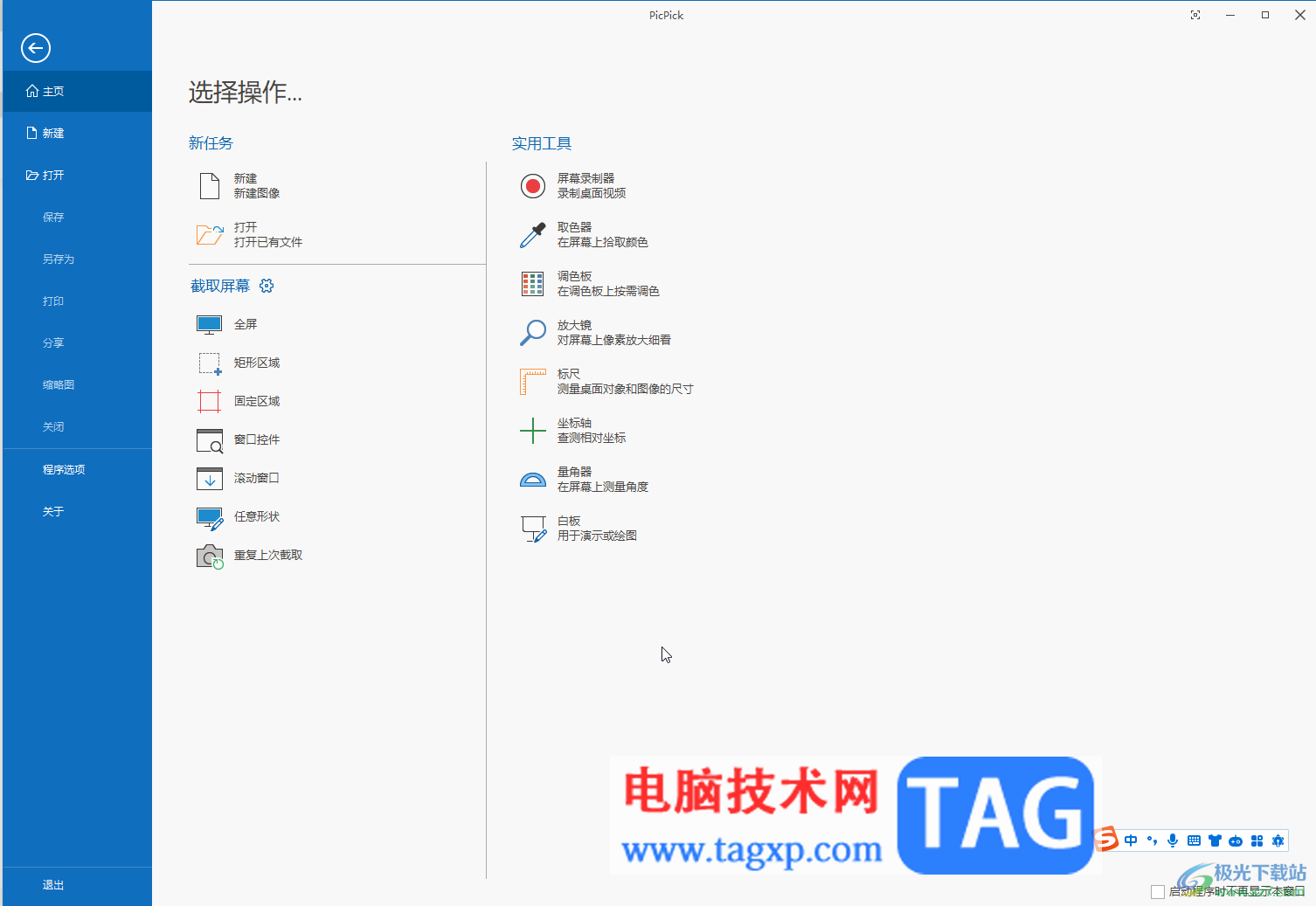The image size is (1316, 906).
Task: Click the Sogou S logo on the IME bar
Action: [x=1106, y=840]
